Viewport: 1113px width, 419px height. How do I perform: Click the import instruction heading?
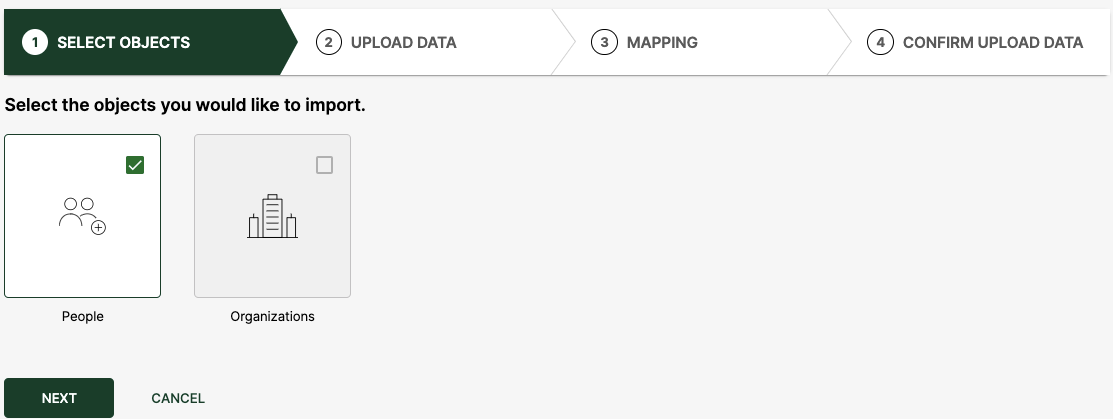pyautogui.click(x=185, y=106)
